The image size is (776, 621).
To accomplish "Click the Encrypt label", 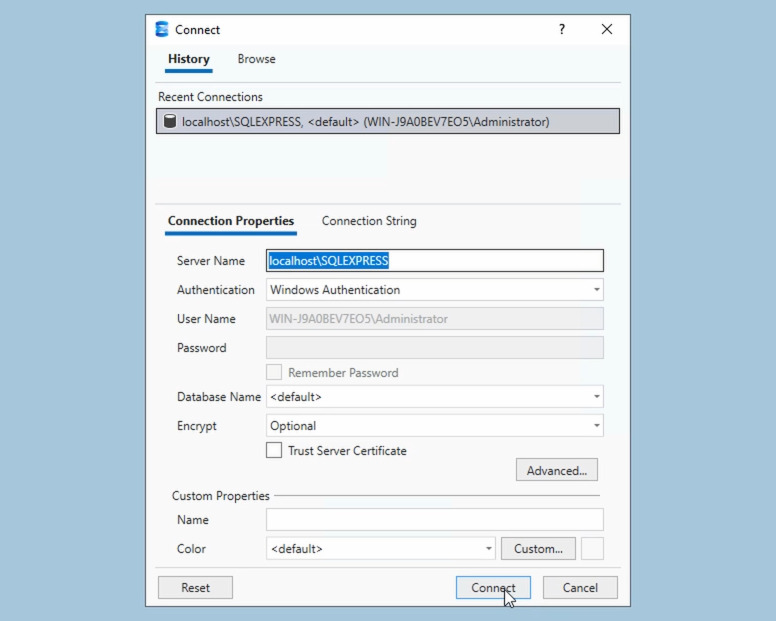I will pyautogui.click(x=196, y=426).
